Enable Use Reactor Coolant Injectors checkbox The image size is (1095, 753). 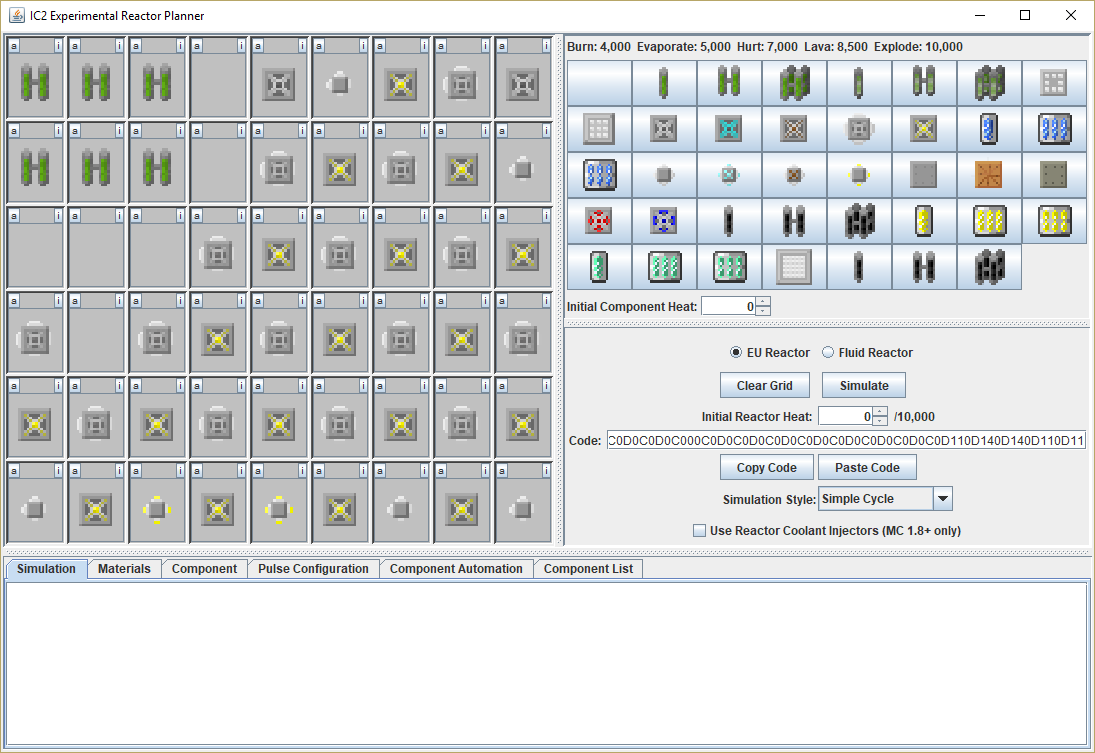(x=700, y=531)
